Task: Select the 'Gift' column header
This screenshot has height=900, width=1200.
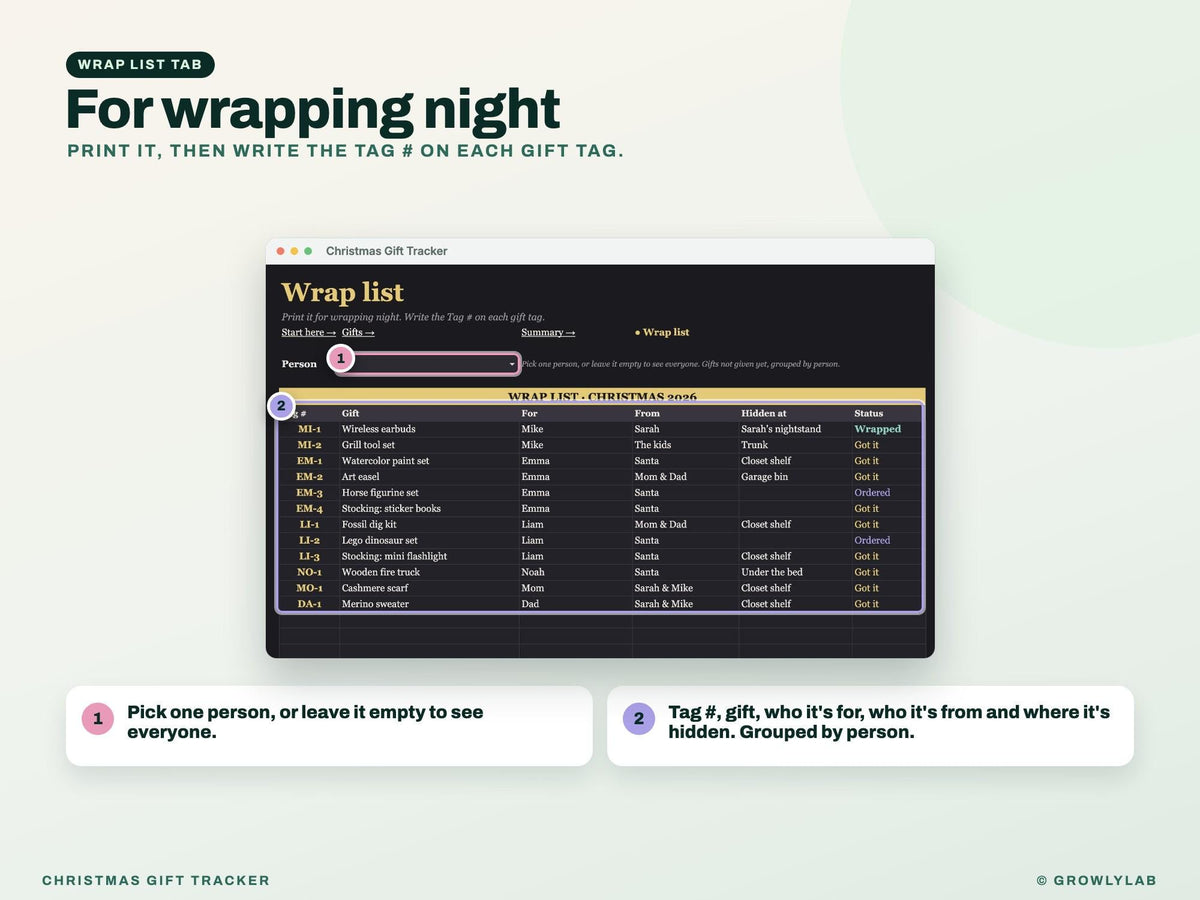Action: tap(351, 413)
